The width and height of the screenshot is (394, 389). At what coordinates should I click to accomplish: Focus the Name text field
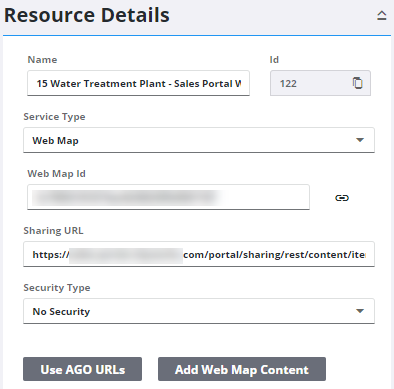point(138,83)
